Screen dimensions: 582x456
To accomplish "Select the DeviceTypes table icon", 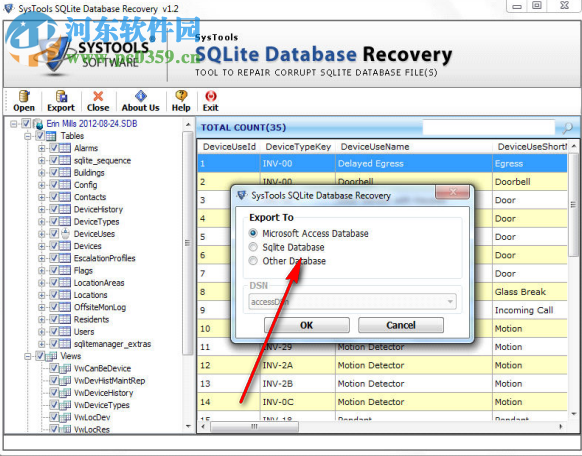I will tap(65, 222).
